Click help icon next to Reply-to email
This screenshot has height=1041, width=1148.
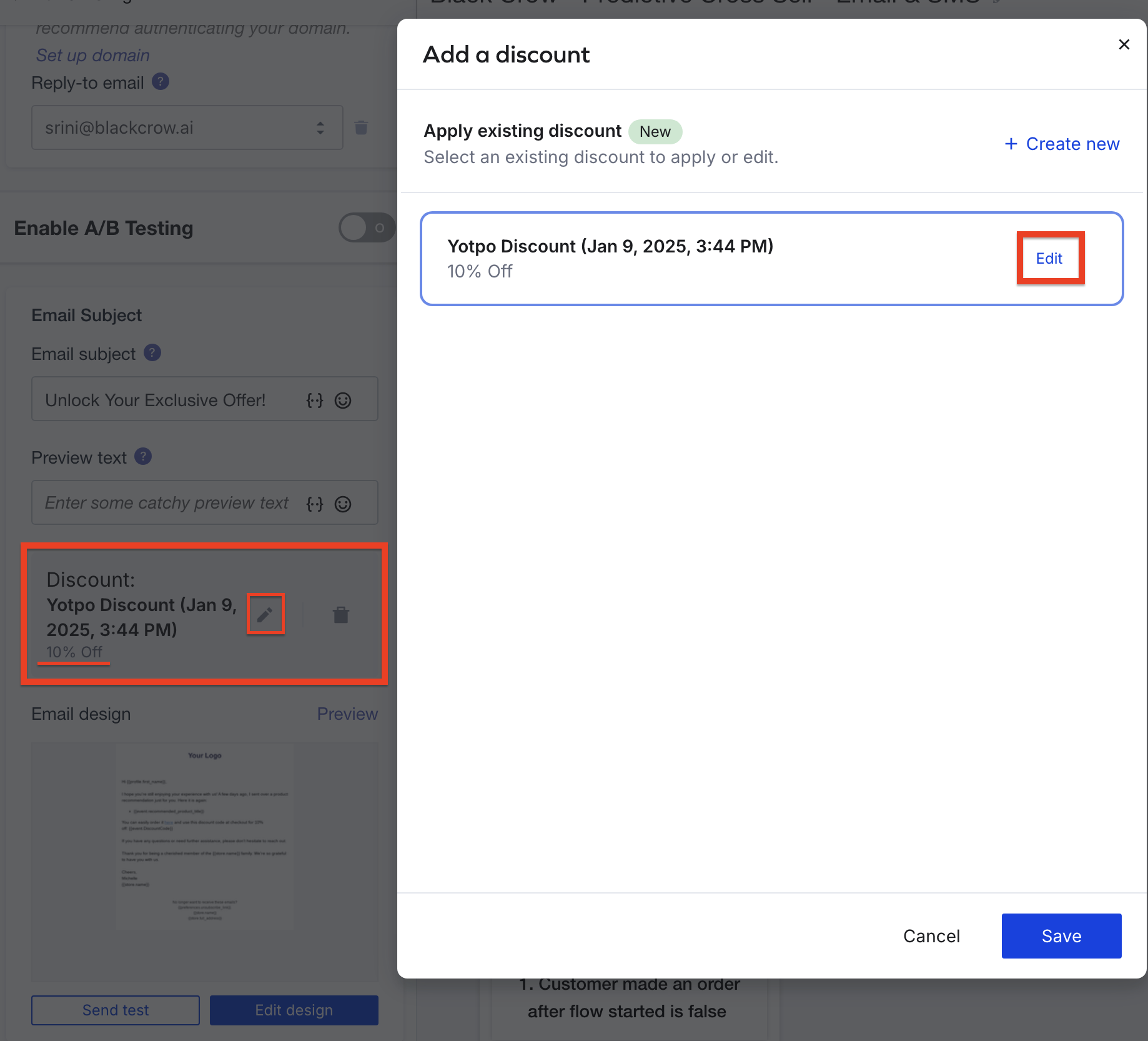pyautogui.click(x=161, y=82)
